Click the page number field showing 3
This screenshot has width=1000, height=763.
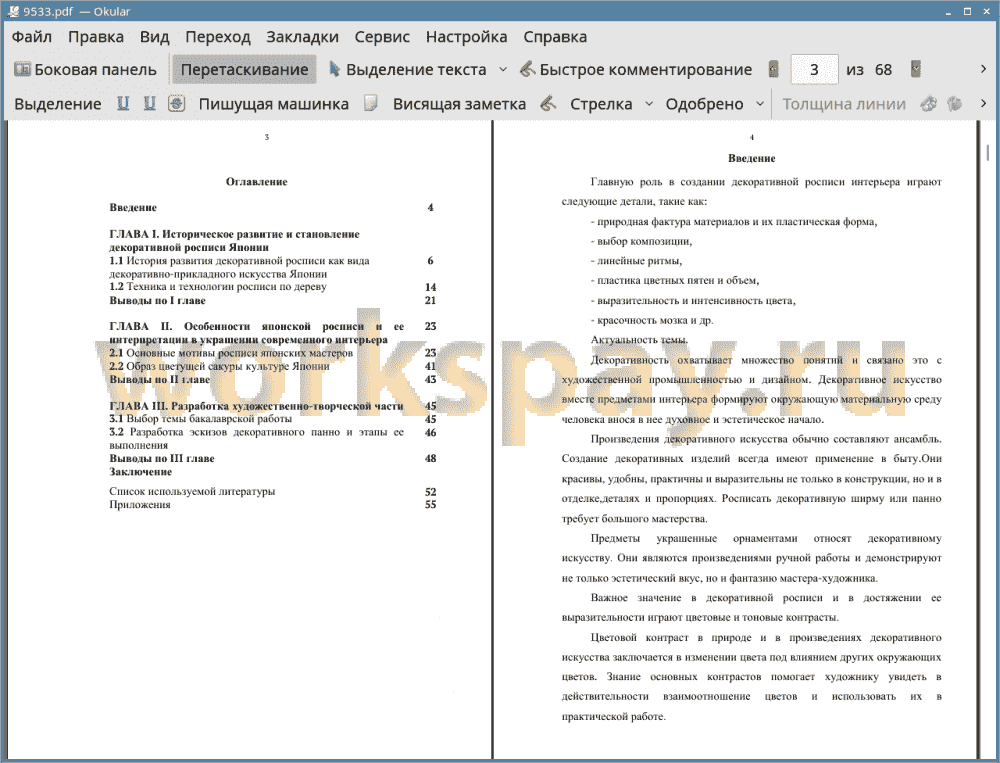point(814,70)
